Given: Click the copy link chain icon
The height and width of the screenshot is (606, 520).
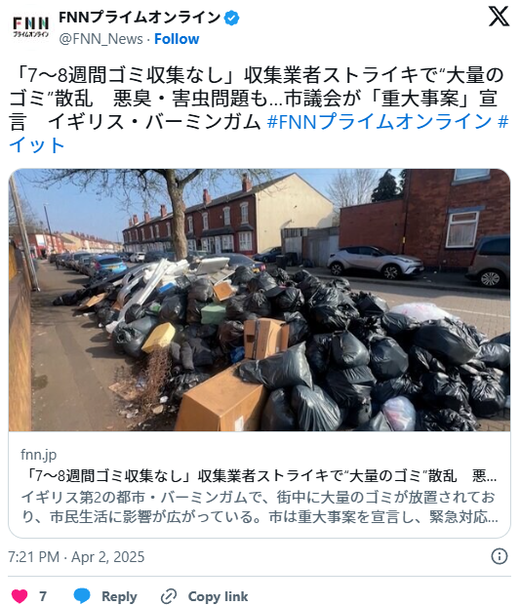Looking at the screenshot, I should tap(169, 596).
